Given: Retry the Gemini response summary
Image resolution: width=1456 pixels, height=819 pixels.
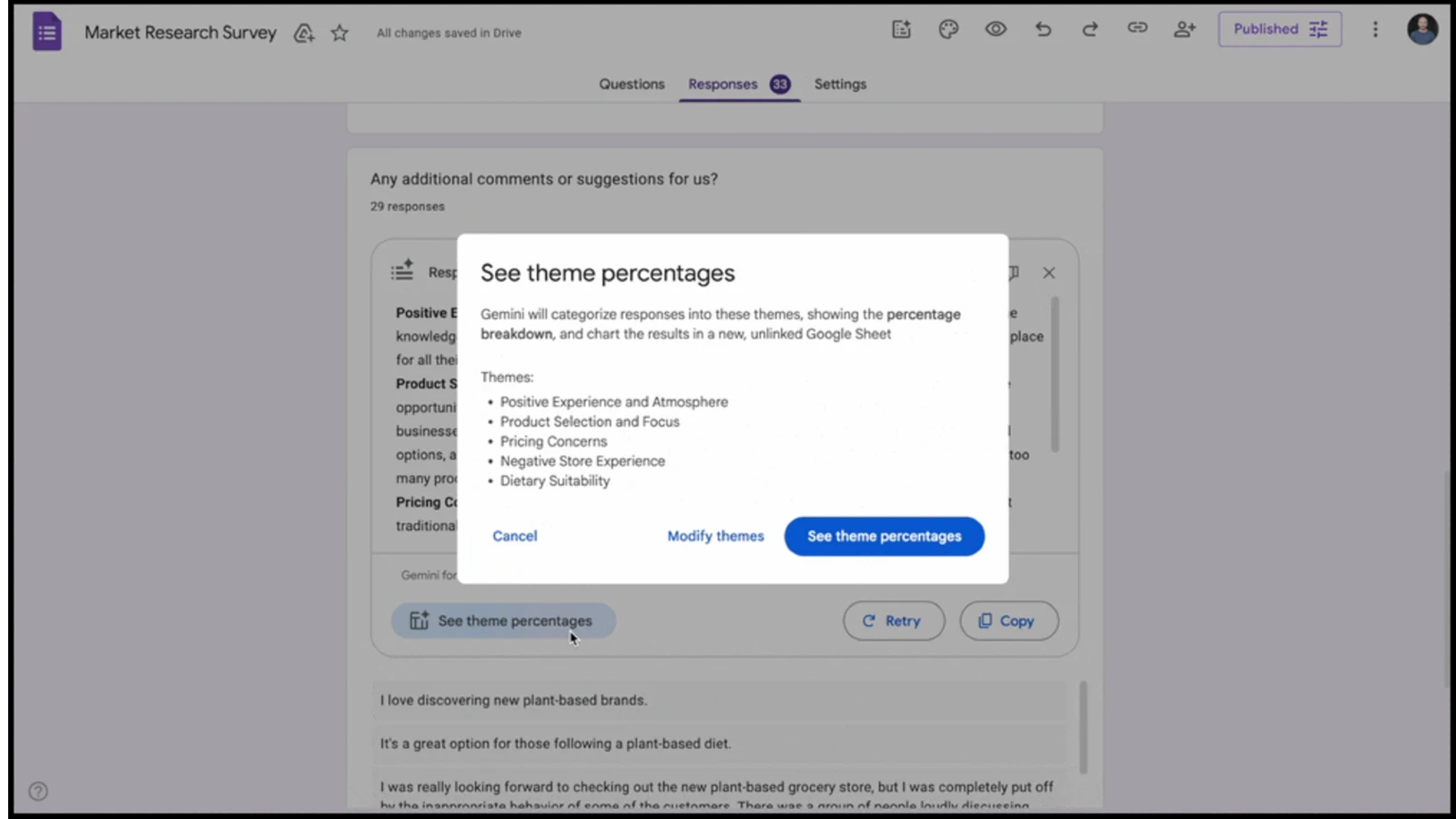Looking at the screenshot, I should pos(894,621).
